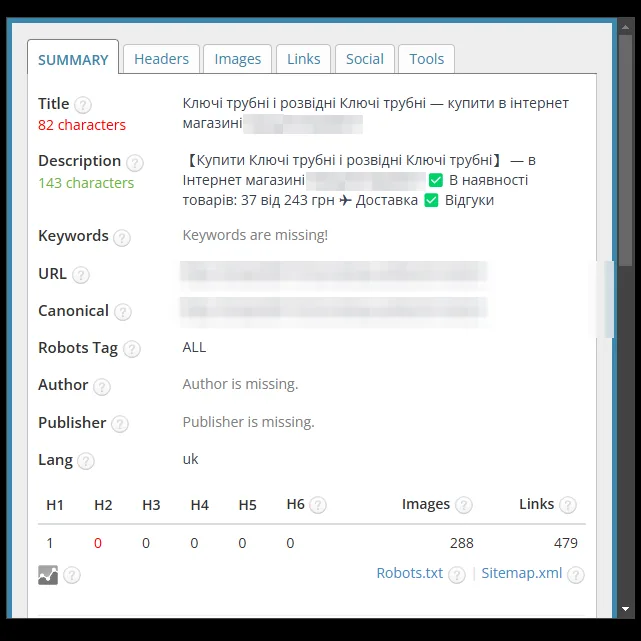Click the H1 count value 1
Screen dimensions: 641x641
(50, 543)
